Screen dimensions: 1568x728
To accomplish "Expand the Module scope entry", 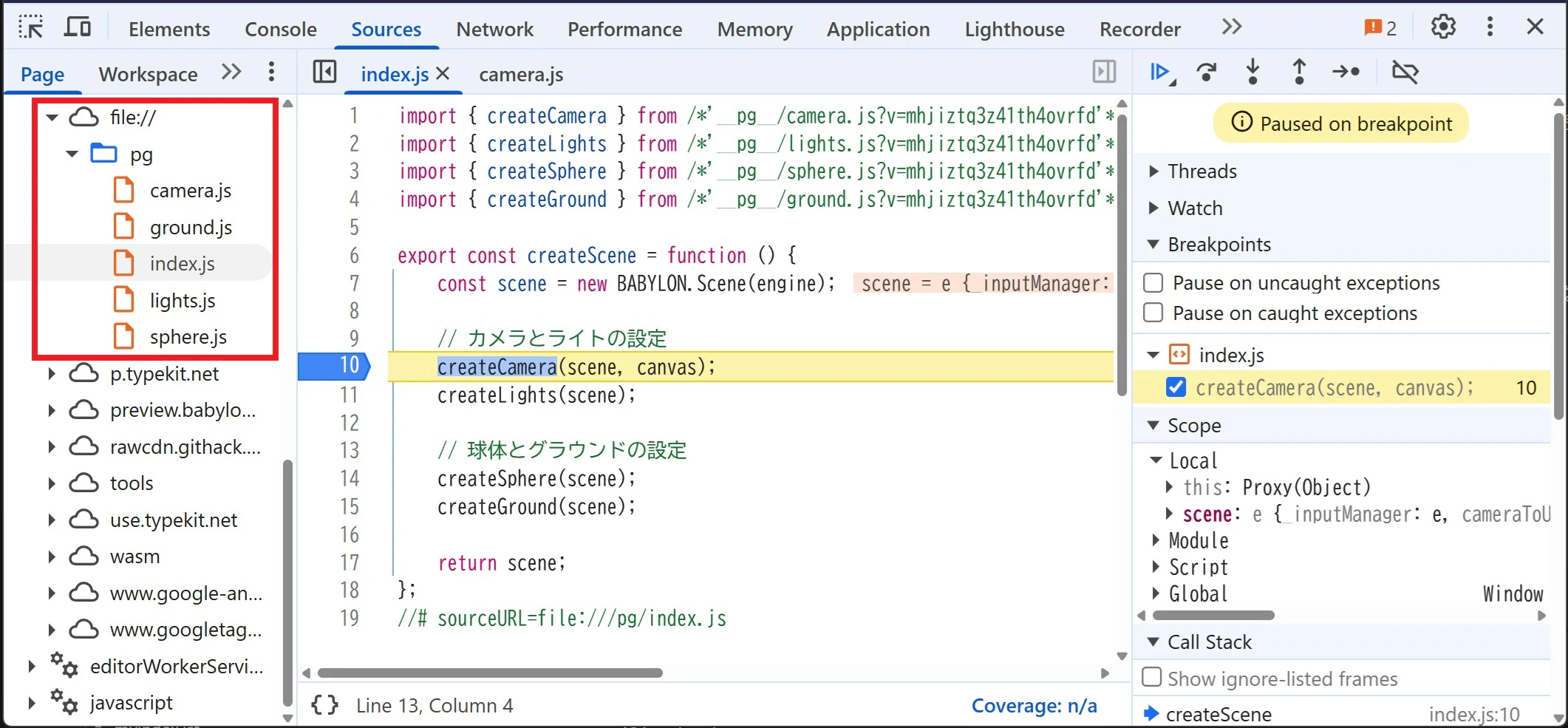I will click(1156, 540).
